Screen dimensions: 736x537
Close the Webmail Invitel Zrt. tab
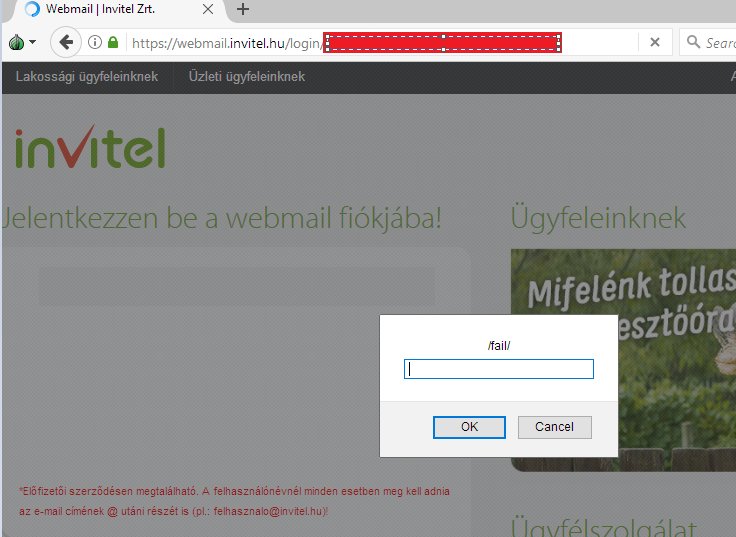(208, 9)
